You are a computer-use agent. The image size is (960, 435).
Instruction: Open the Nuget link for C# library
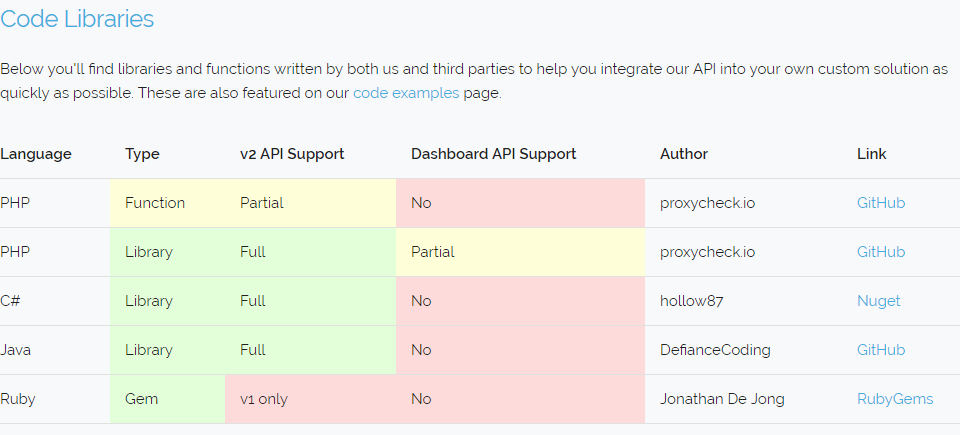[x=878, y=301]
